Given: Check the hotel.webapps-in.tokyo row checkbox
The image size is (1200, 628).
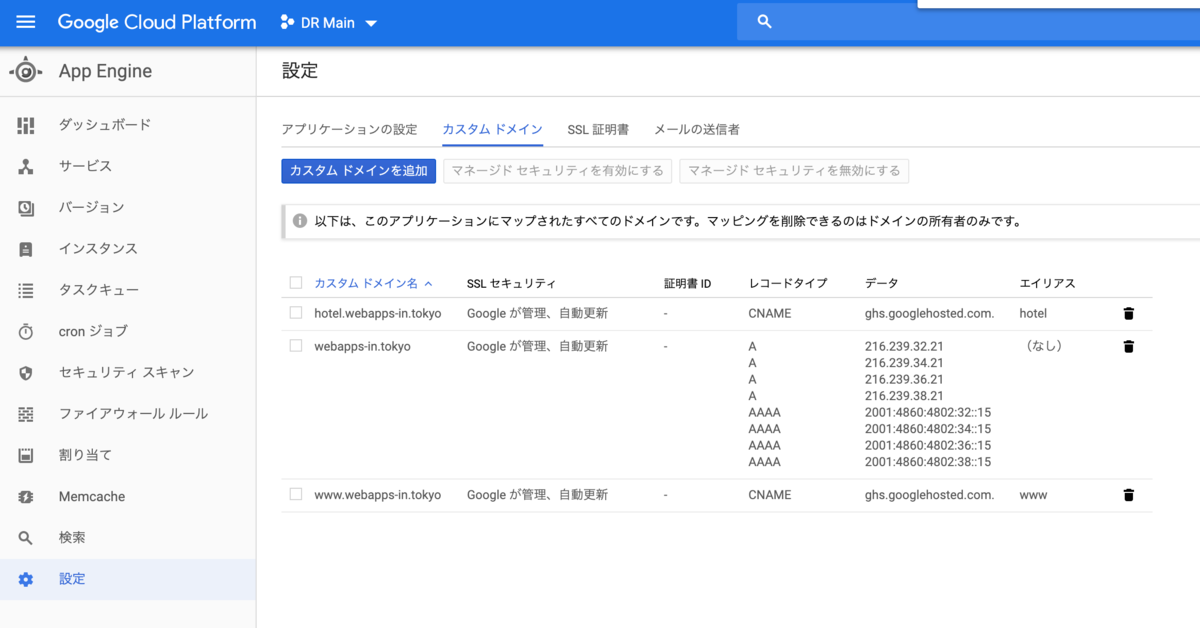Looking at the screenshot, I should point(295,313).
